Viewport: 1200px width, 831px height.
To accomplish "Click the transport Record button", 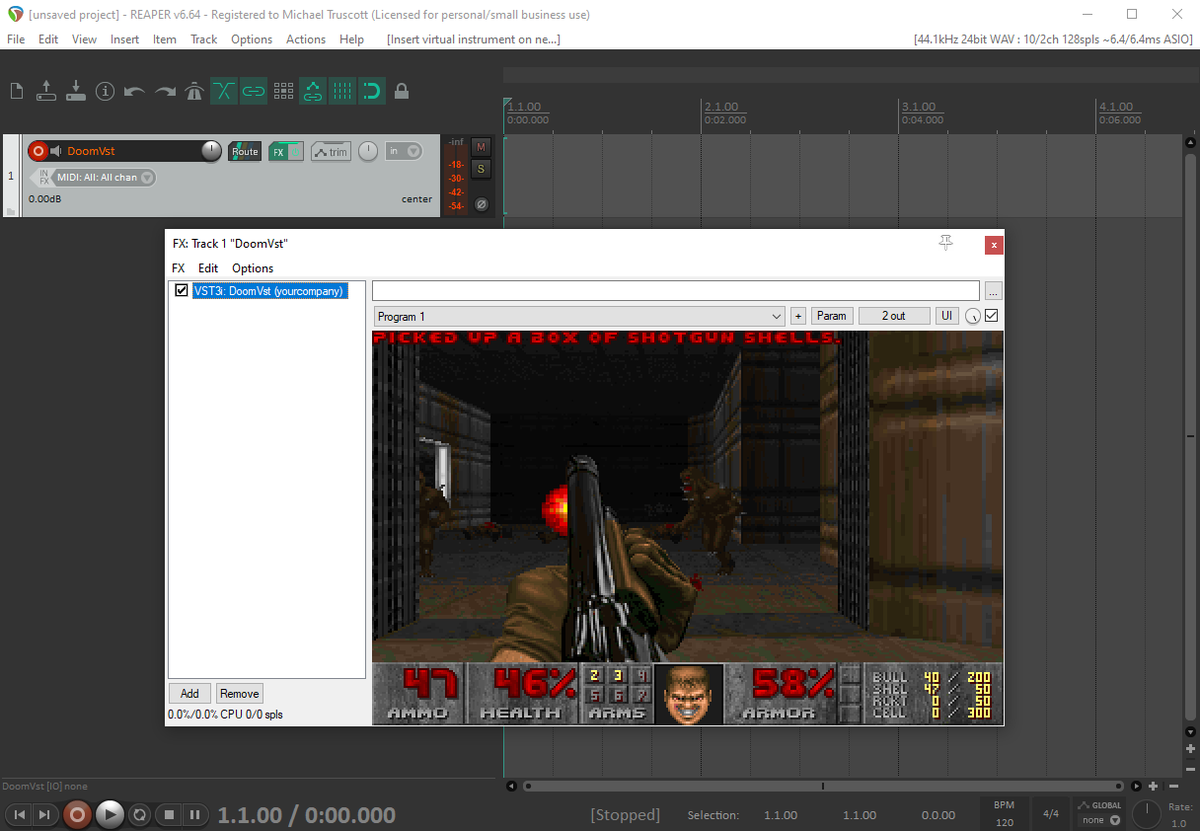I will tap(77, 815).
